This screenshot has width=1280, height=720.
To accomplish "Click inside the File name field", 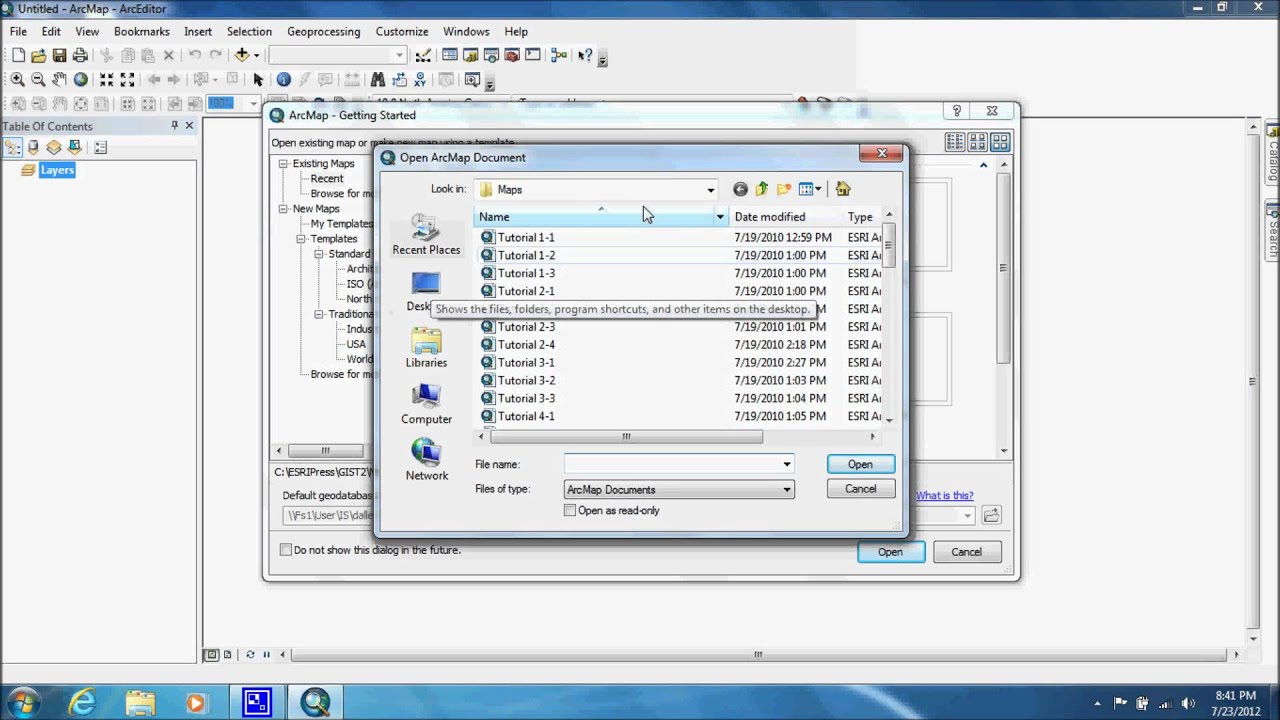I will pyautogui.click(x=672, y=464).
